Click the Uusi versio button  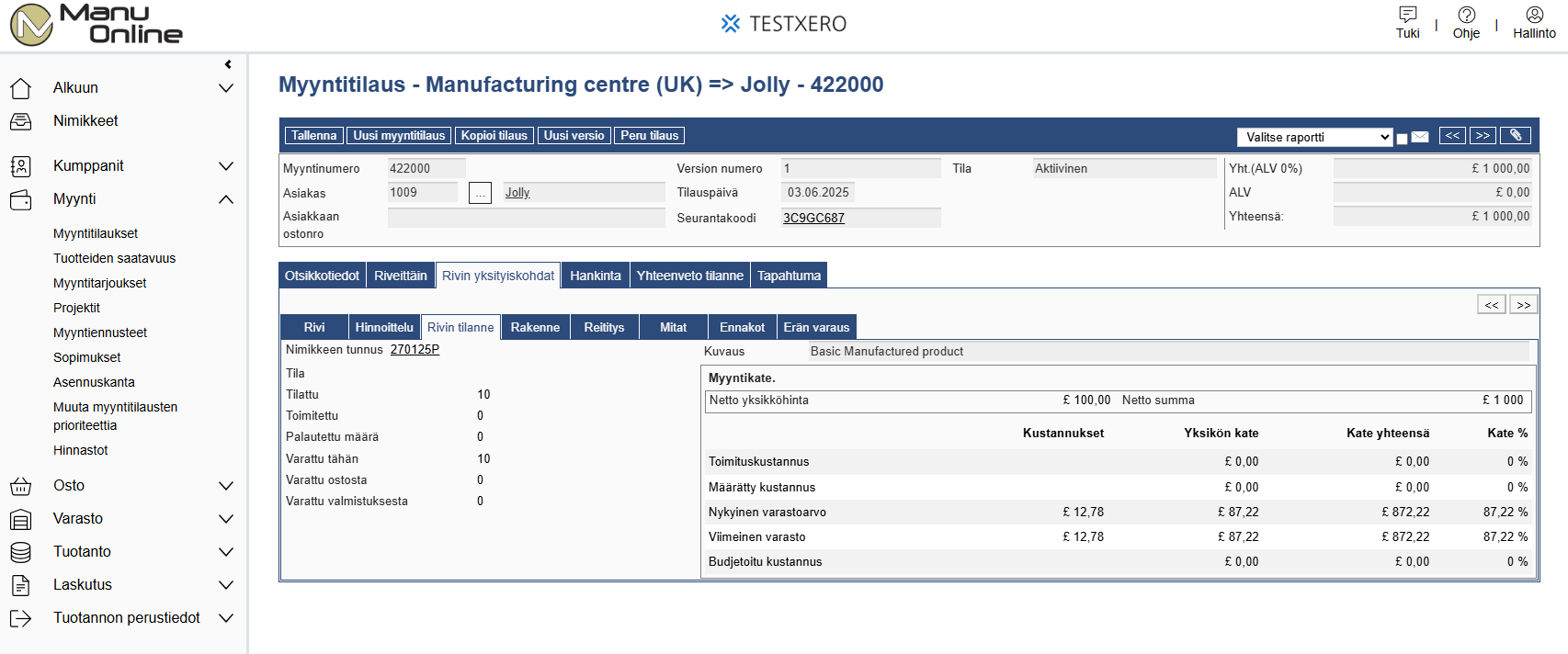click(x=574, y=136)
